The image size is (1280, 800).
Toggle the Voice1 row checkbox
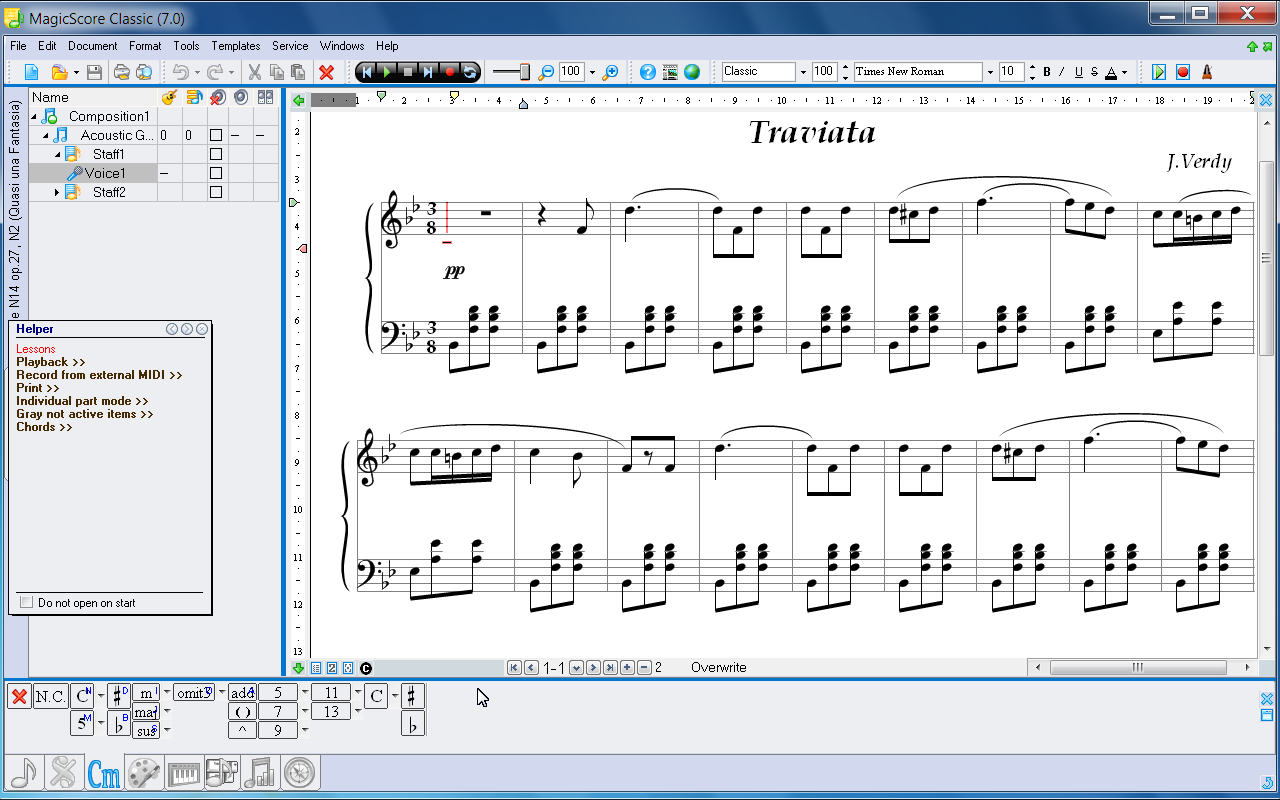tap(216, 173)
